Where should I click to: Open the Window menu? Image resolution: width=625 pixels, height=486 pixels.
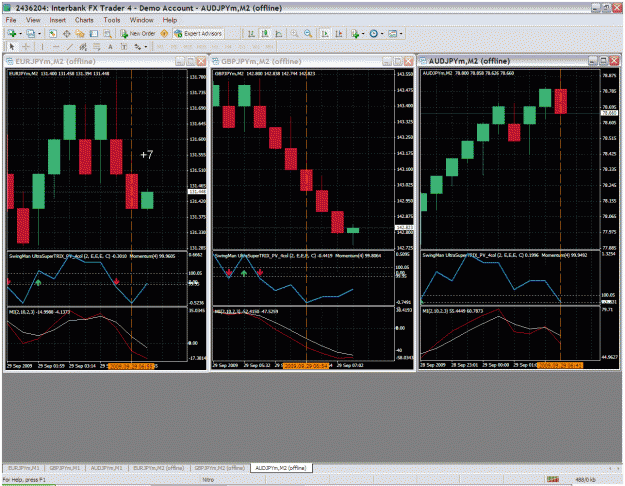coord(142,20)
